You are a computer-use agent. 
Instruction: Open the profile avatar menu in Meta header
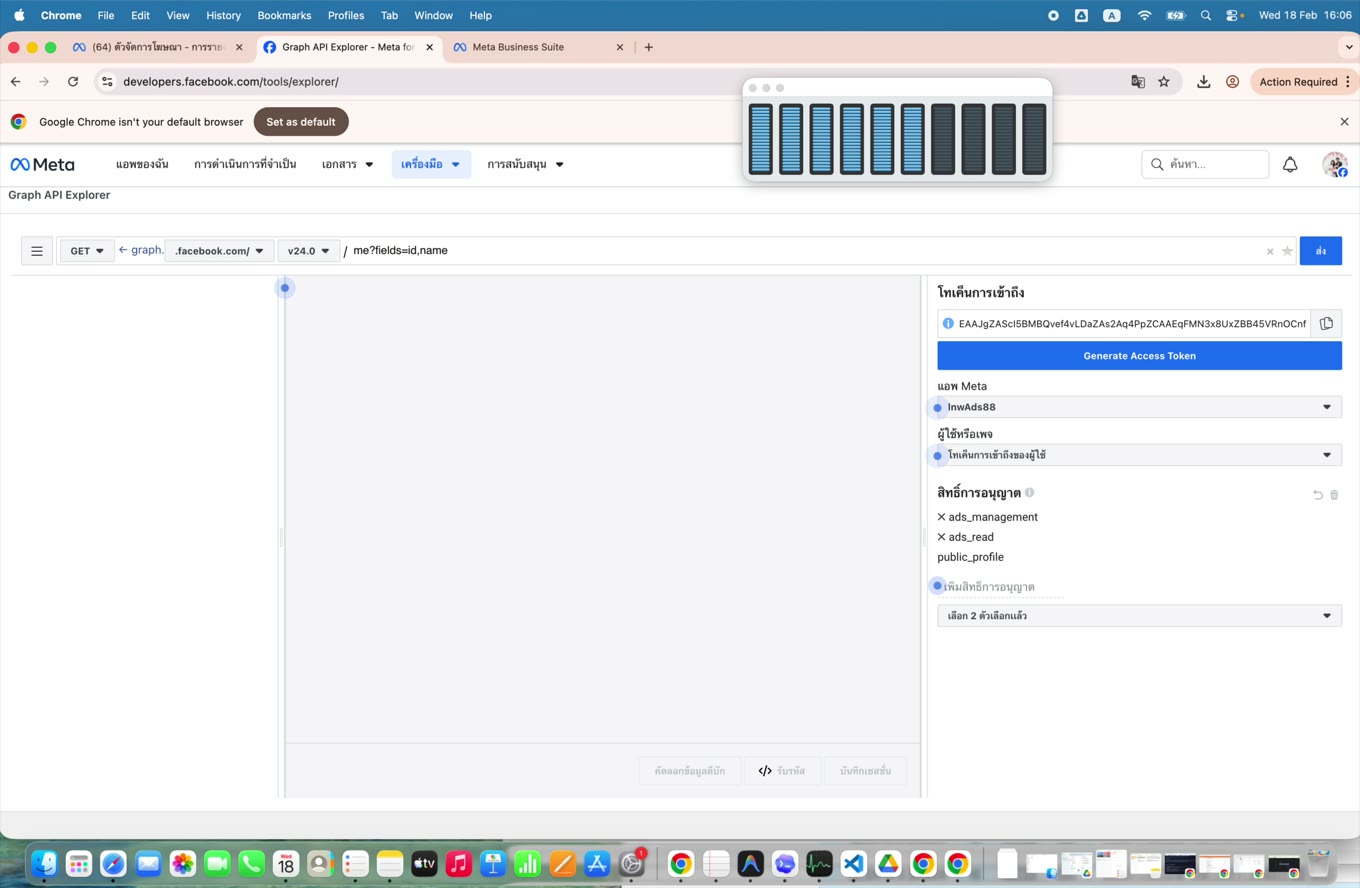click(1334, 164)
